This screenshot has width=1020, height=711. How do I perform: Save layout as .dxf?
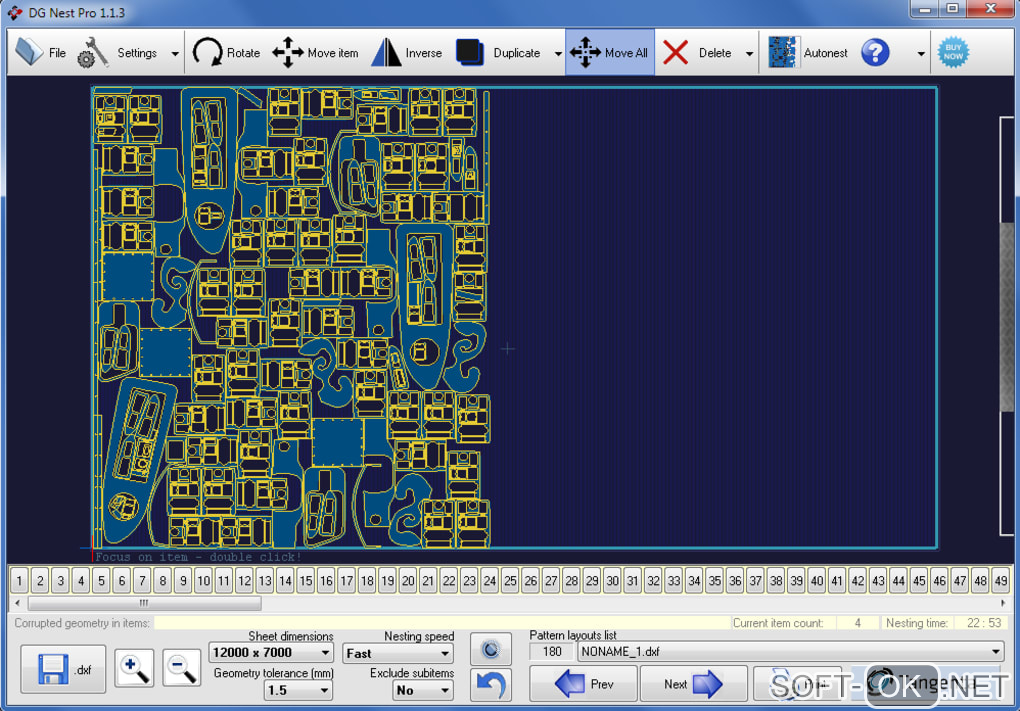click(63, 669)
